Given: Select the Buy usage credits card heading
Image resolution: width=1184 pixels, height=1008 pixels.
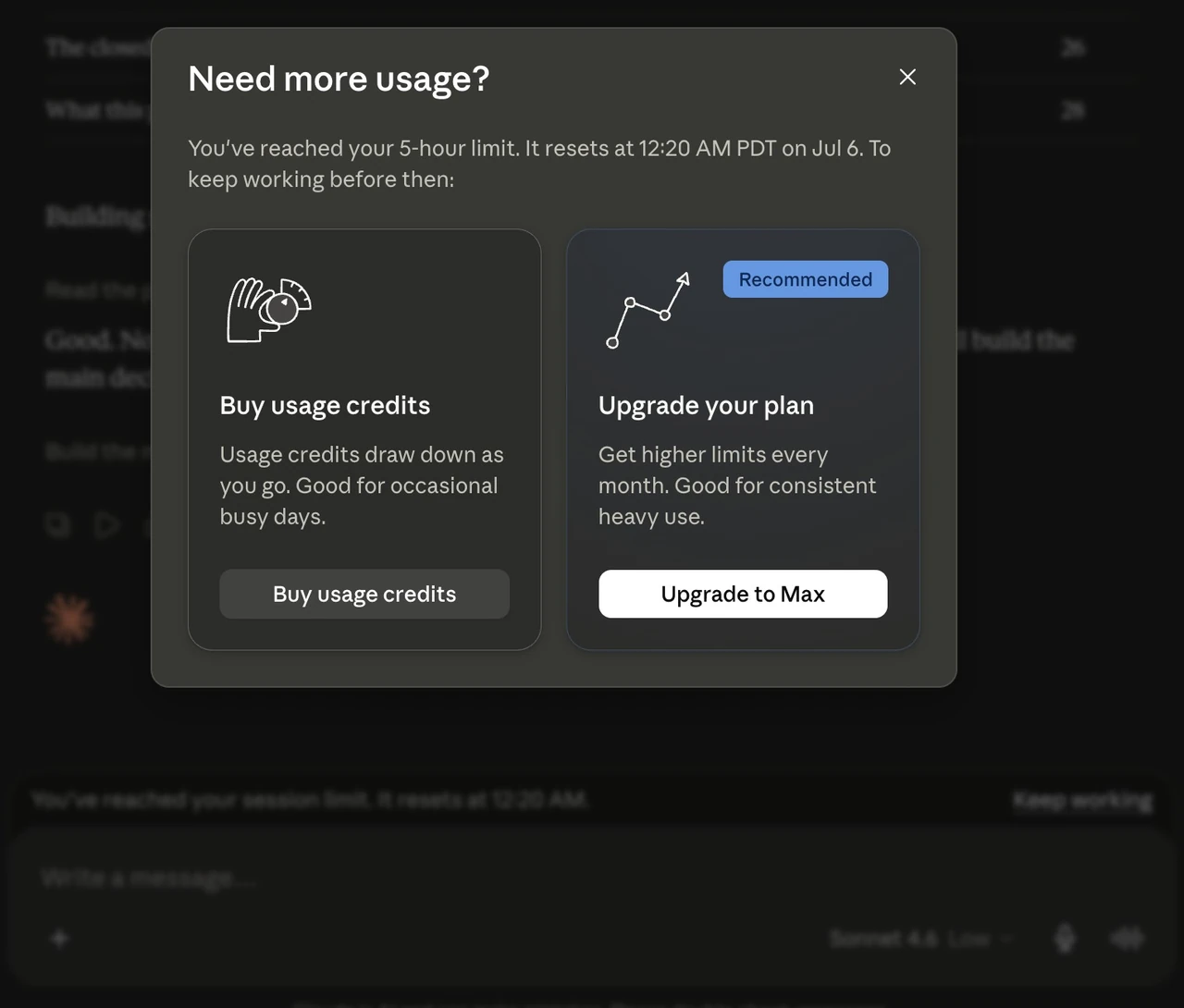Looking at the screenshot, I should [325, 405].
